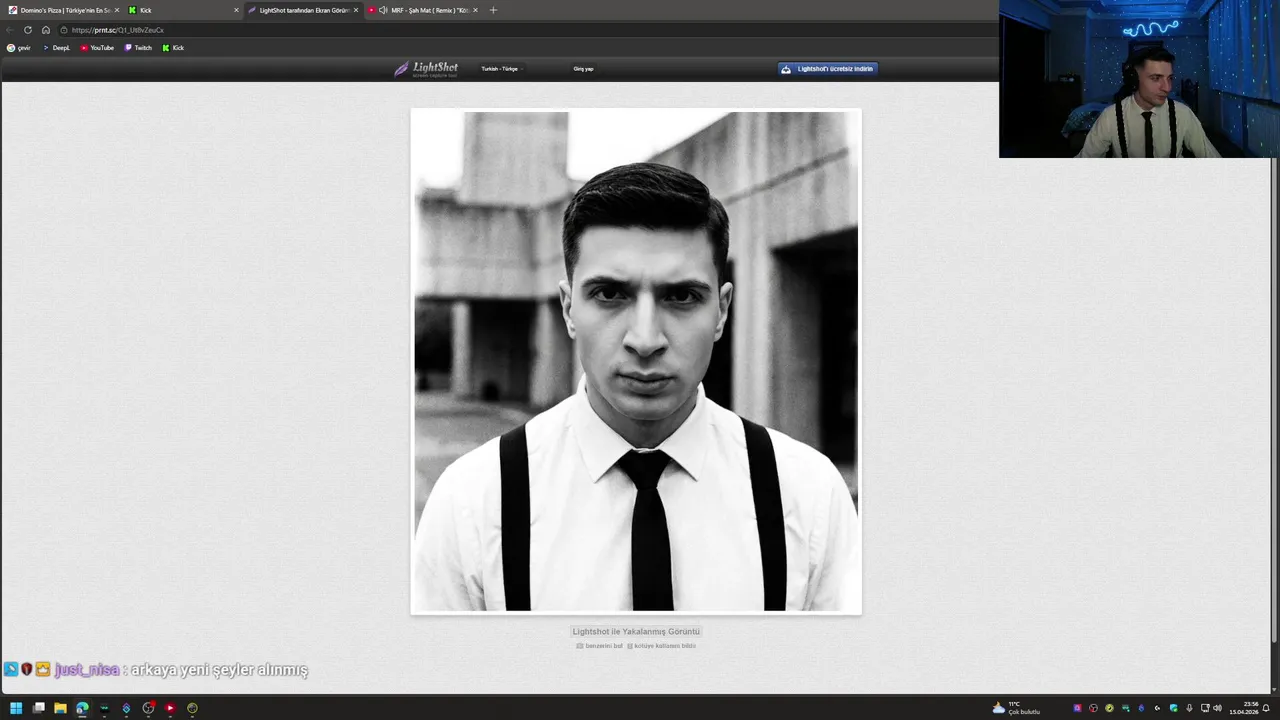Screen dimensions: 1280x720
Task: Open volume control in system tray
Action: pos(1218,708)
